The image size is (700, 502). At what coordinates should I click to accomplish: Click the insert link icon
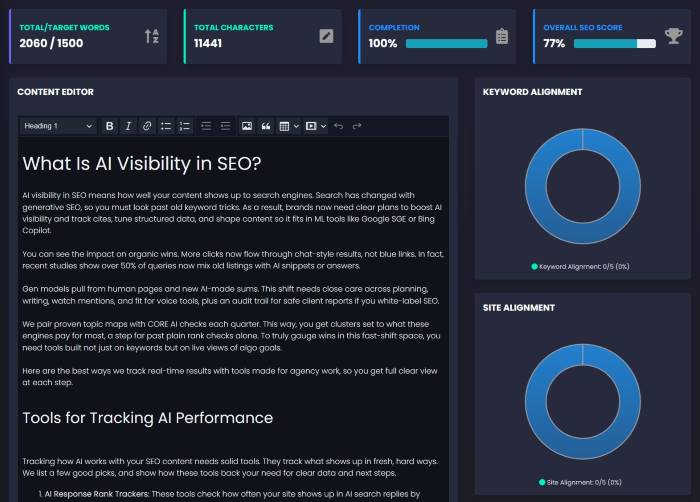pyautogui.click(x=147, y=126)
